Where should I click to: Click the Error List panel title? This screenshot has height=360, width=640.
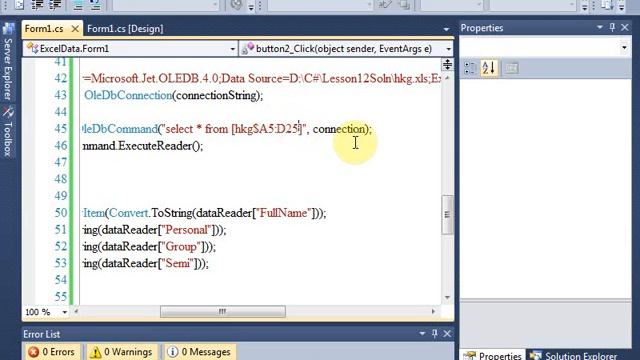pos(41,334)
